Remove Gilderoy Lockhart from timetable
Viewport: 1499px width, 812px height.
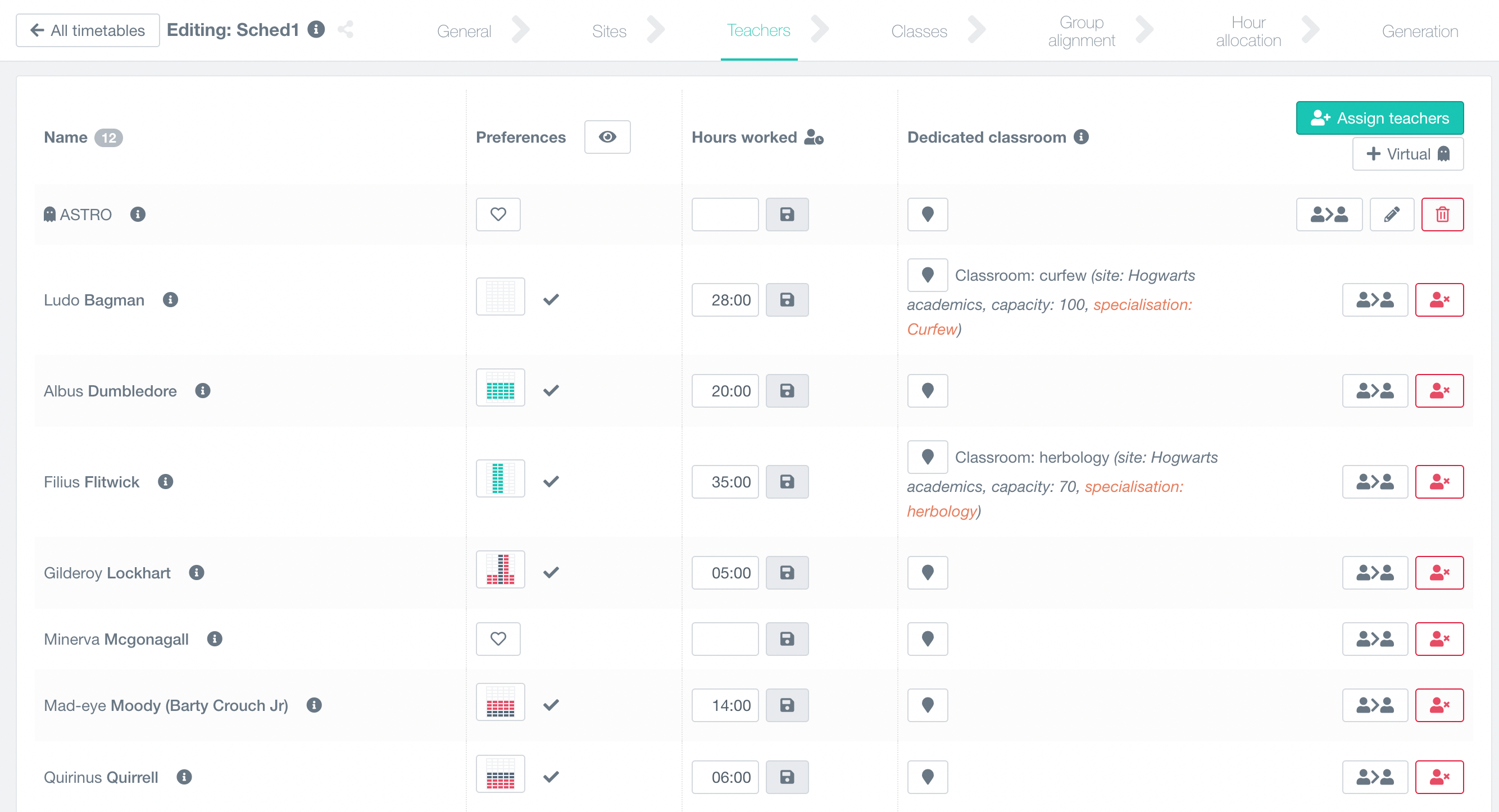coord(1438,572)
